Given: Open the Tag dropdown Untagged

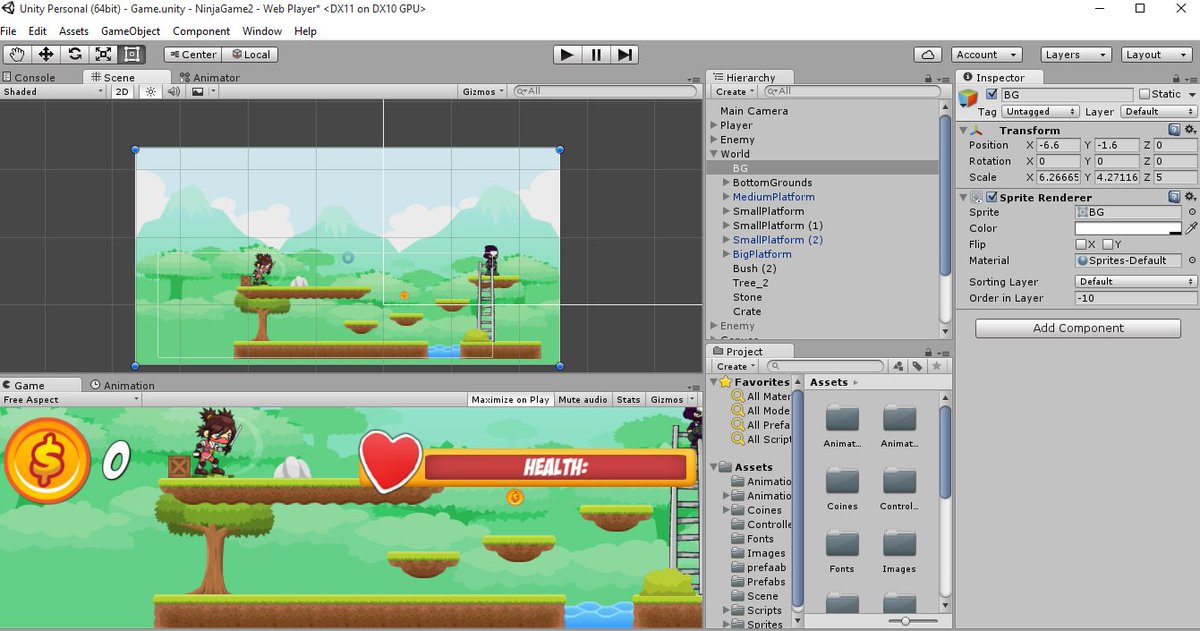Looking at the screenshot, I should pyautogui.click(x=1041, y=112).
